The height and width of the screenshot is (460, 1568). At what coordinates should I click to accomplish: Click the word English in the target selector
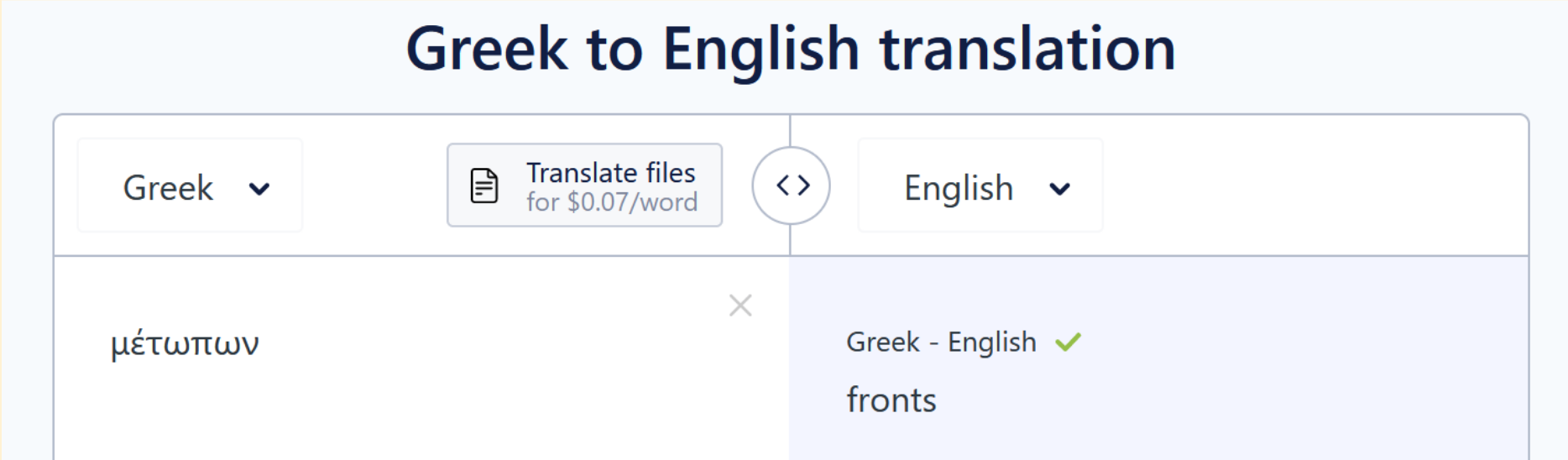click(958, 189)
